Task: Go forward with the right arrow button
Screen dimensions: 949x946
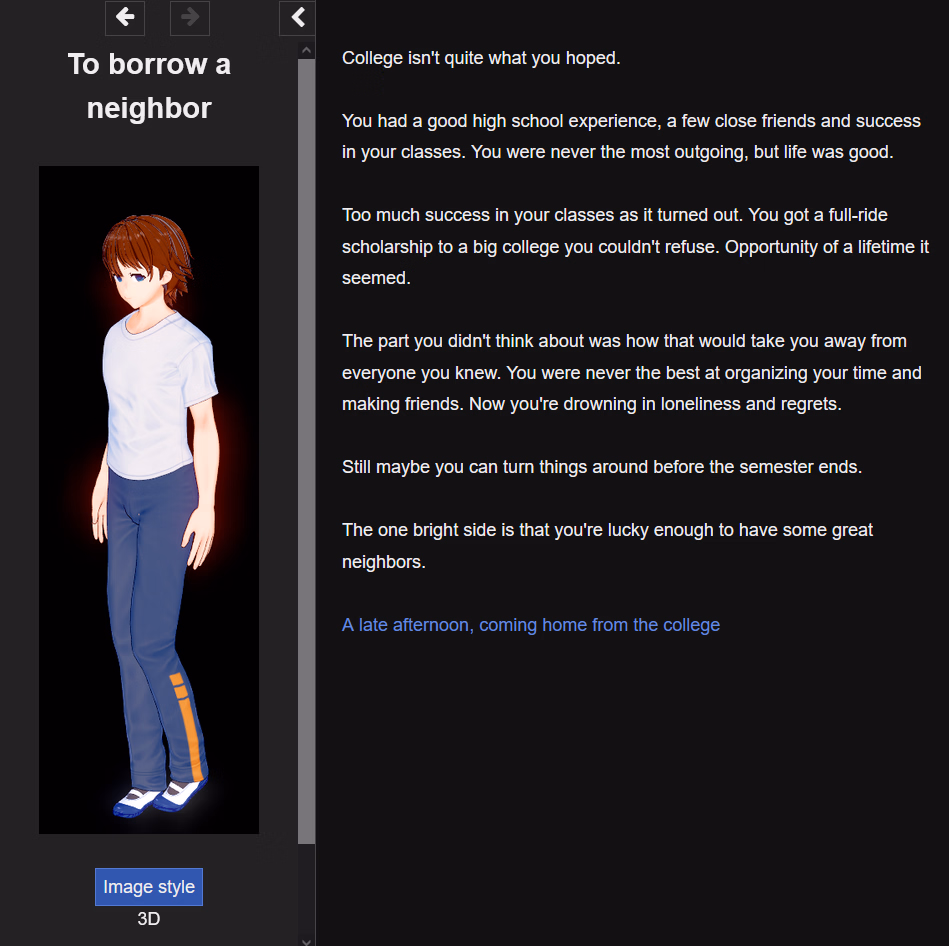Action: [x=189, y=18]
